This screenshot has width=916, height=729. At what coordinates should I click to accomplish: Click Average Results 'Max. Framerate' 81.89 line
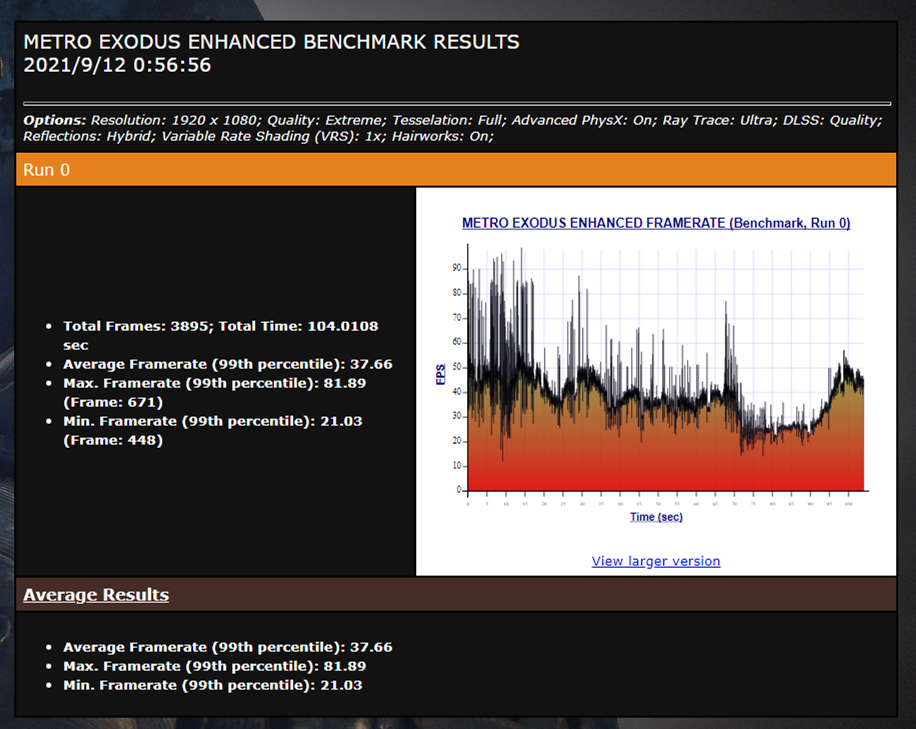tap(214, 666)
